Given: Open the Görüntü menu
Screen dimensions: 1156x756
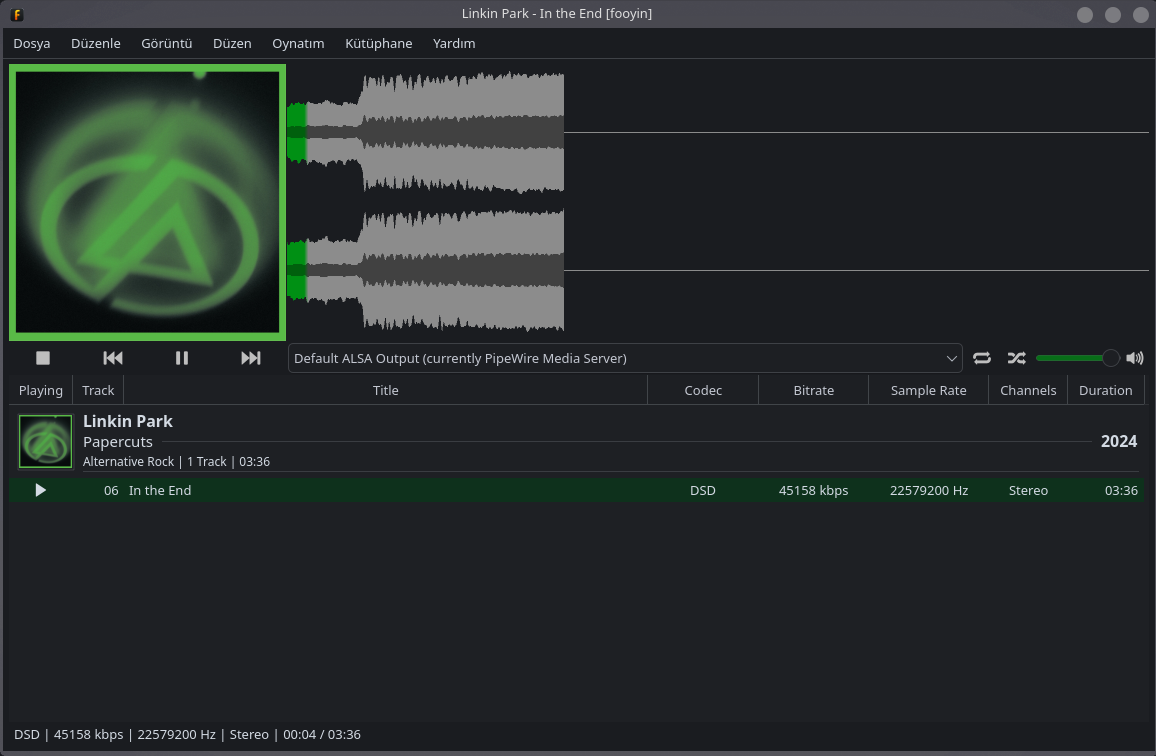Looking at the screenshot, I should pos(167,44).
